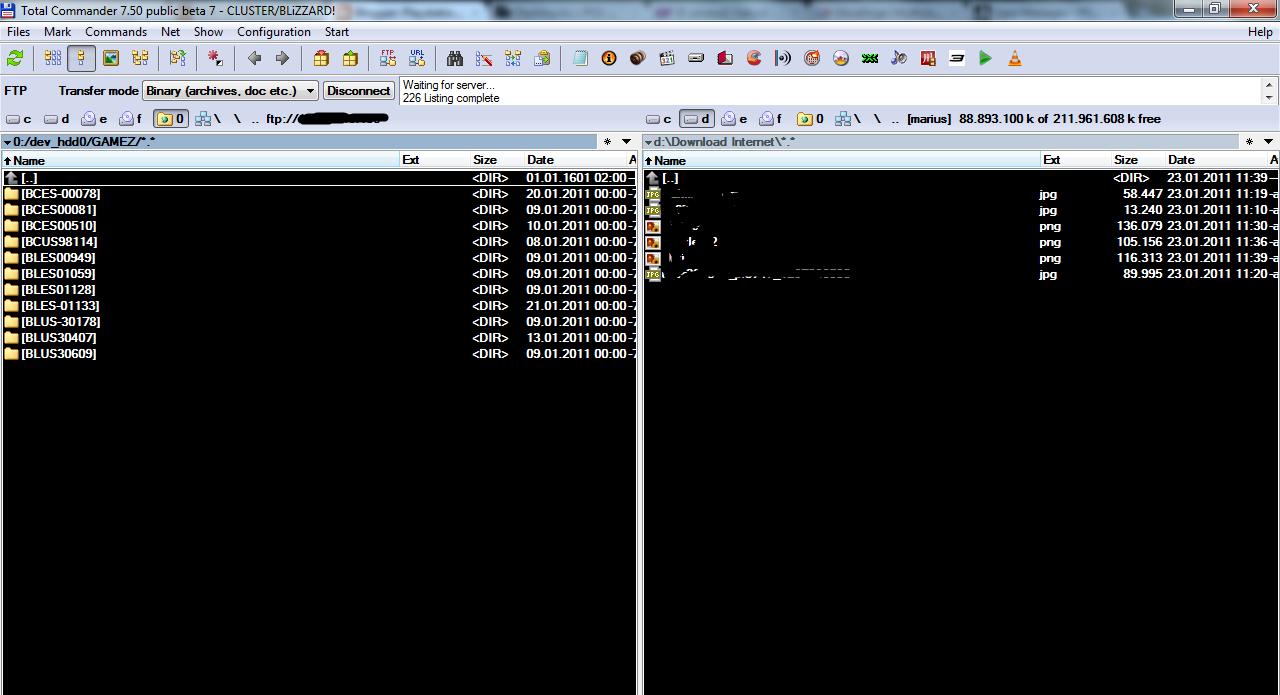This screenshot has width=1280, height=695.
Task: Select drive e in the right drive bar
Action: [735, 119]
